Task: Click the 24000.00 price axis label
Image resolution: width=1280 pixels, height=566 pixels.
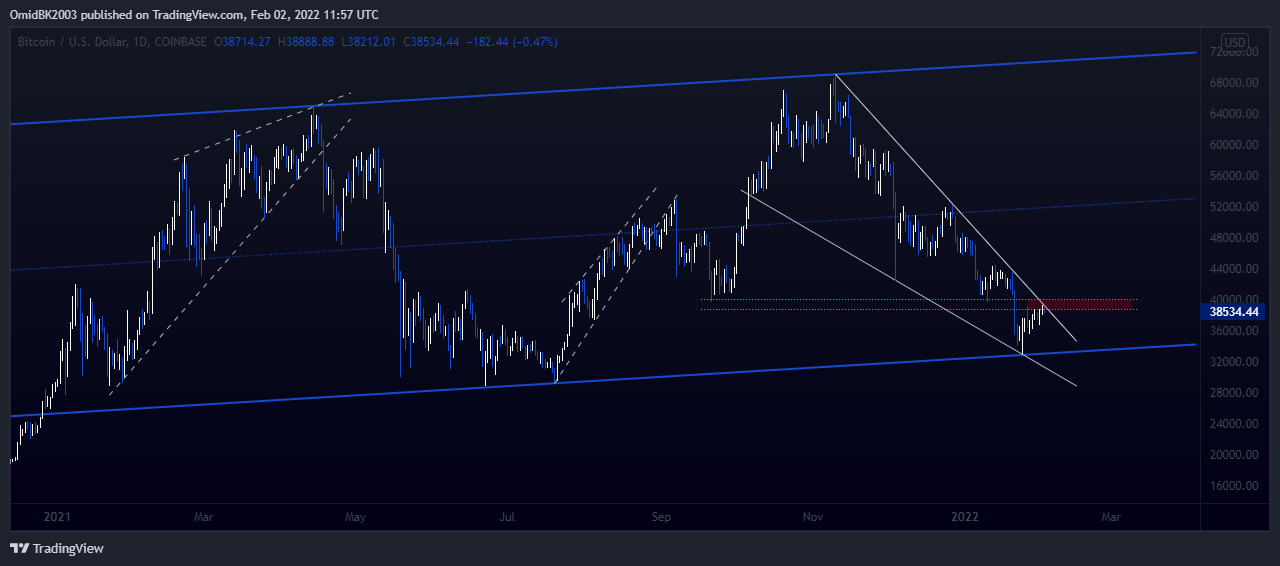Action: [1236, 424]
